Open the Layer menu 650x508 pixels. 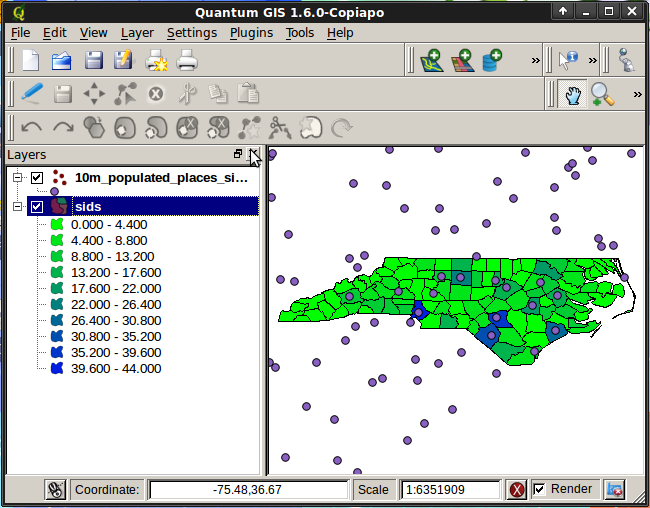137,33
